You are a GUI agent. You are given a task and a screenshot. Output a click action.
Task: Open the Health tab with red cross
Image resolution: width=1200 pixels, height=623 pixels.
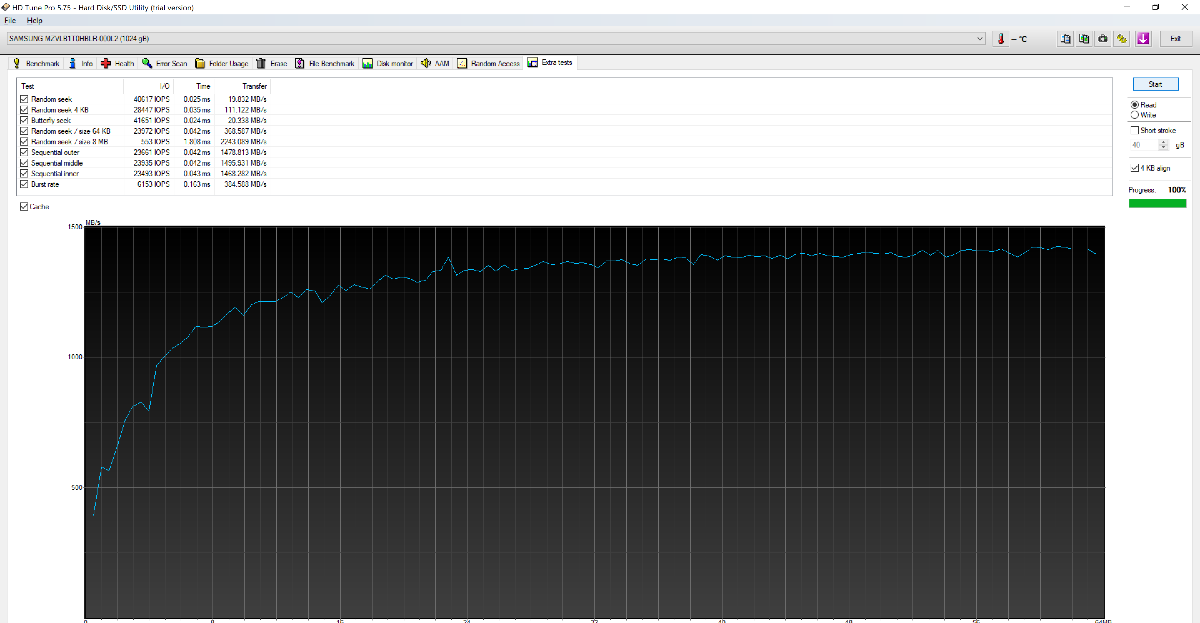118,63
